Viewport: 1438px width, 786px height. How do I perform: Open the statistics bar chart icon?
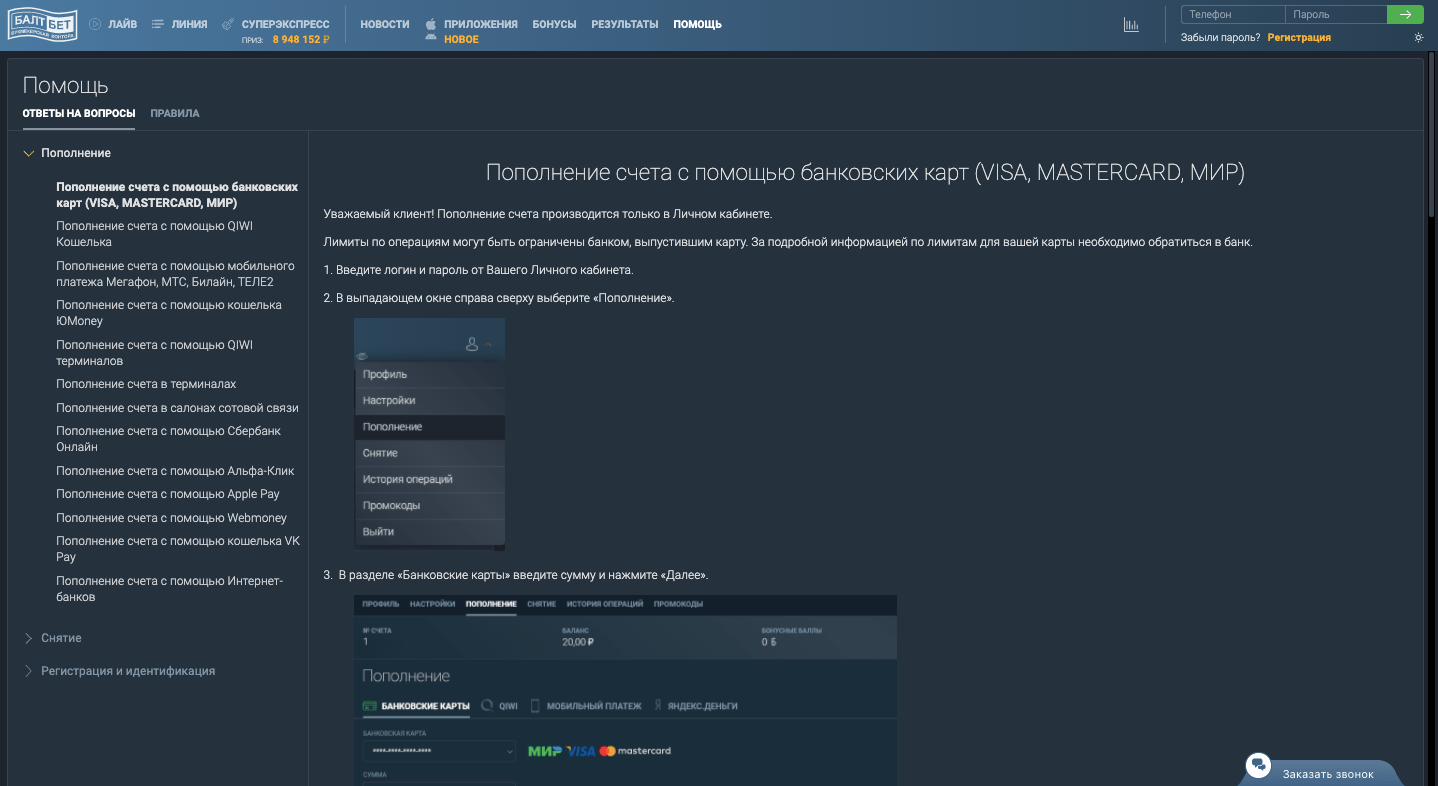click(x=1131, y=25)
